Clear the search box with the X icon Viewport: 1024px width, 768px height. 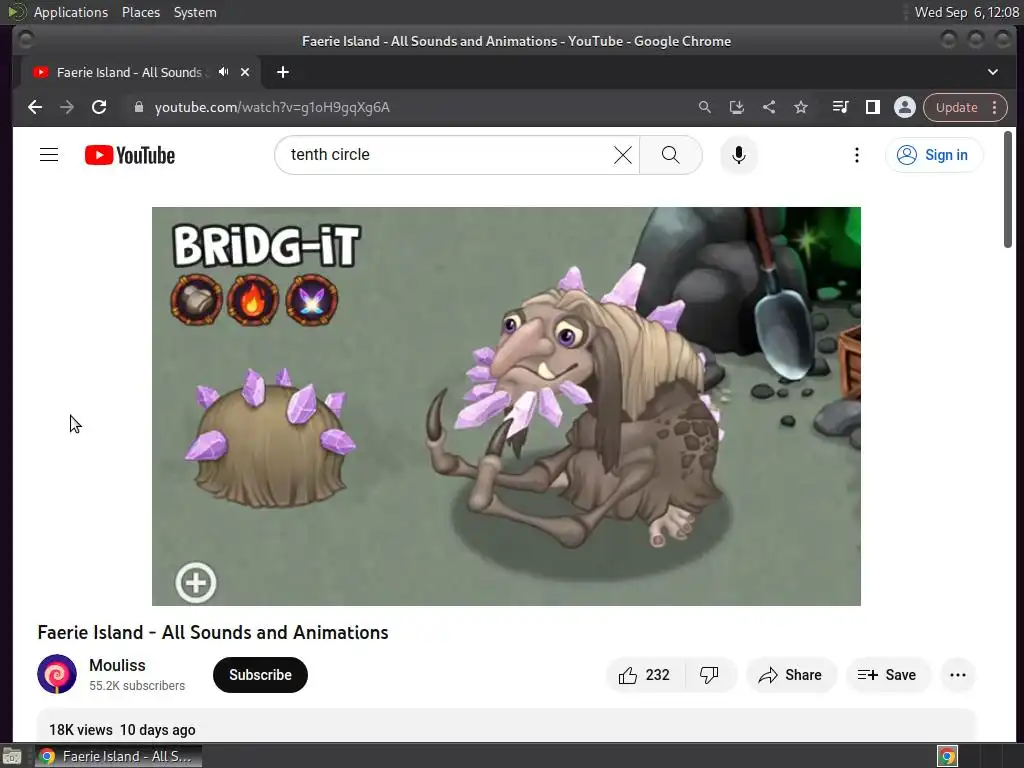623,155
